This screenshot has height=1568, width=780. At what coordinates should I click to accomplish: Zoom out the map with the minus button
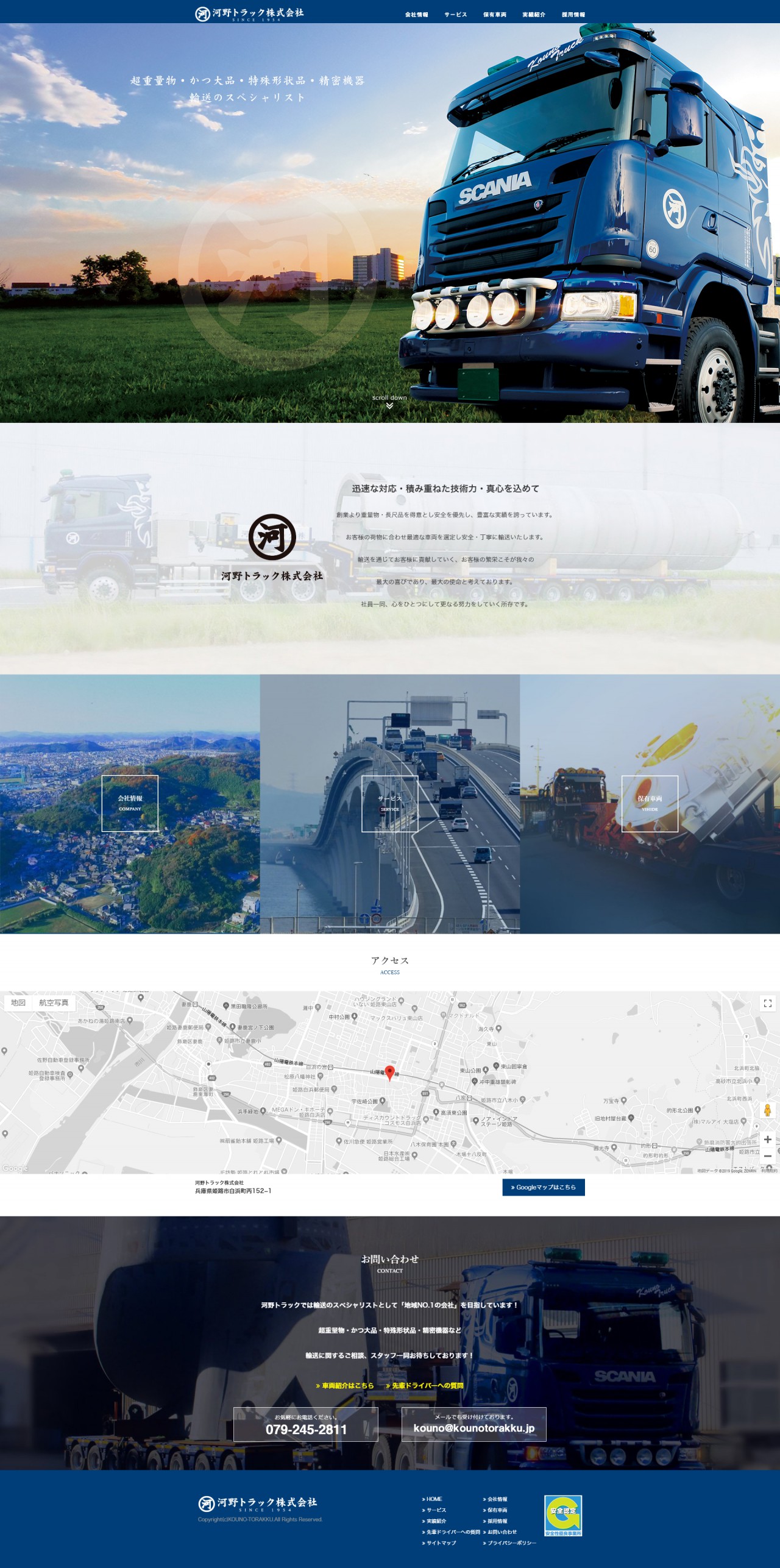[x=767, y=1155]
